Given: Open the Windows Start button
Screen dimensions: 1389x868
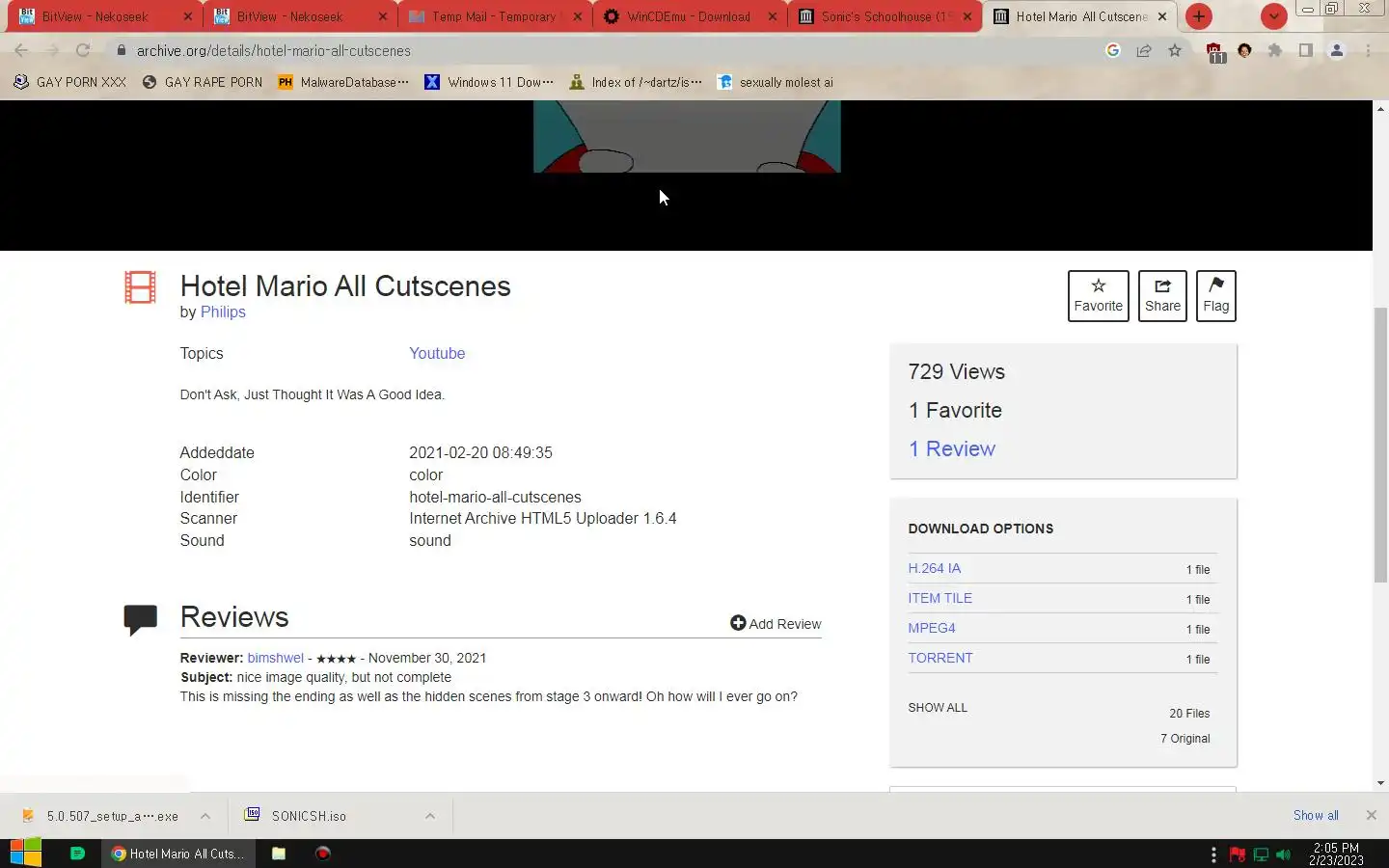Looking at the screenshot, I should (x=26, y=854).
